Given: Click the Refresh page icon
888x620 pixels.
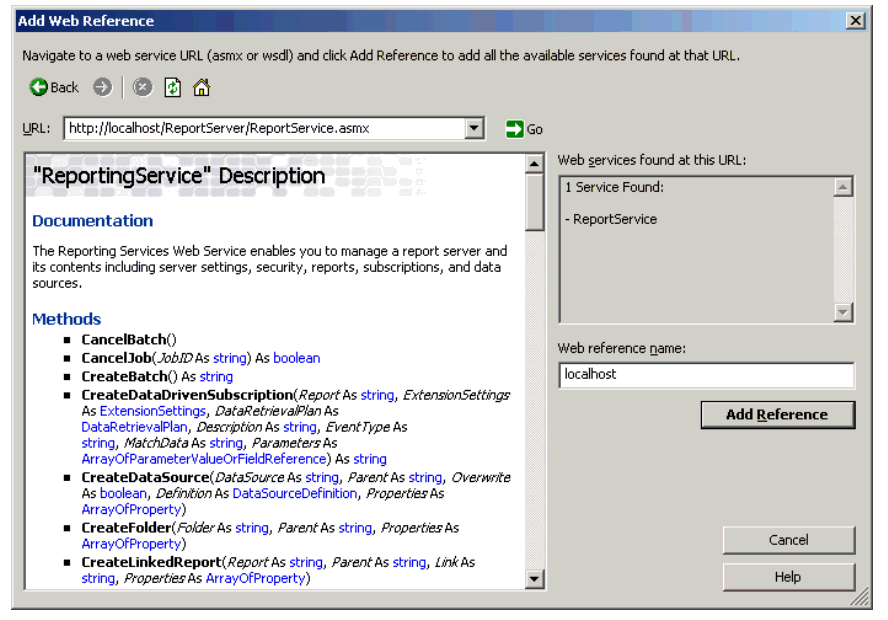Looking at the screenshot, I should pos(171,87).
